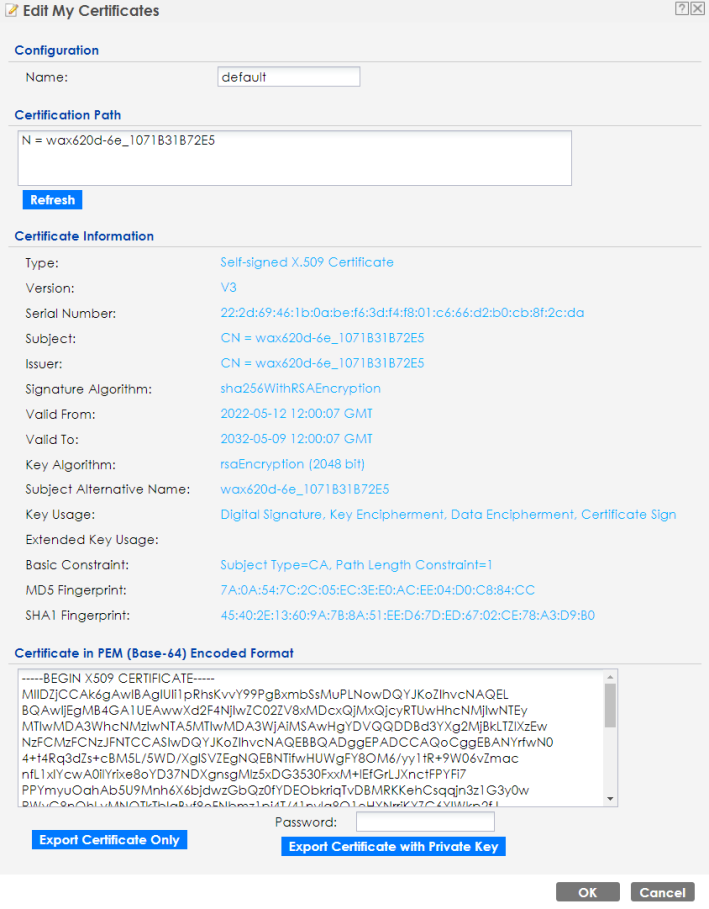Click the MD5 Fingerprint value
The height and width of the screenshot is (909, 709).
pyautogui.click(x=377, y=590)
